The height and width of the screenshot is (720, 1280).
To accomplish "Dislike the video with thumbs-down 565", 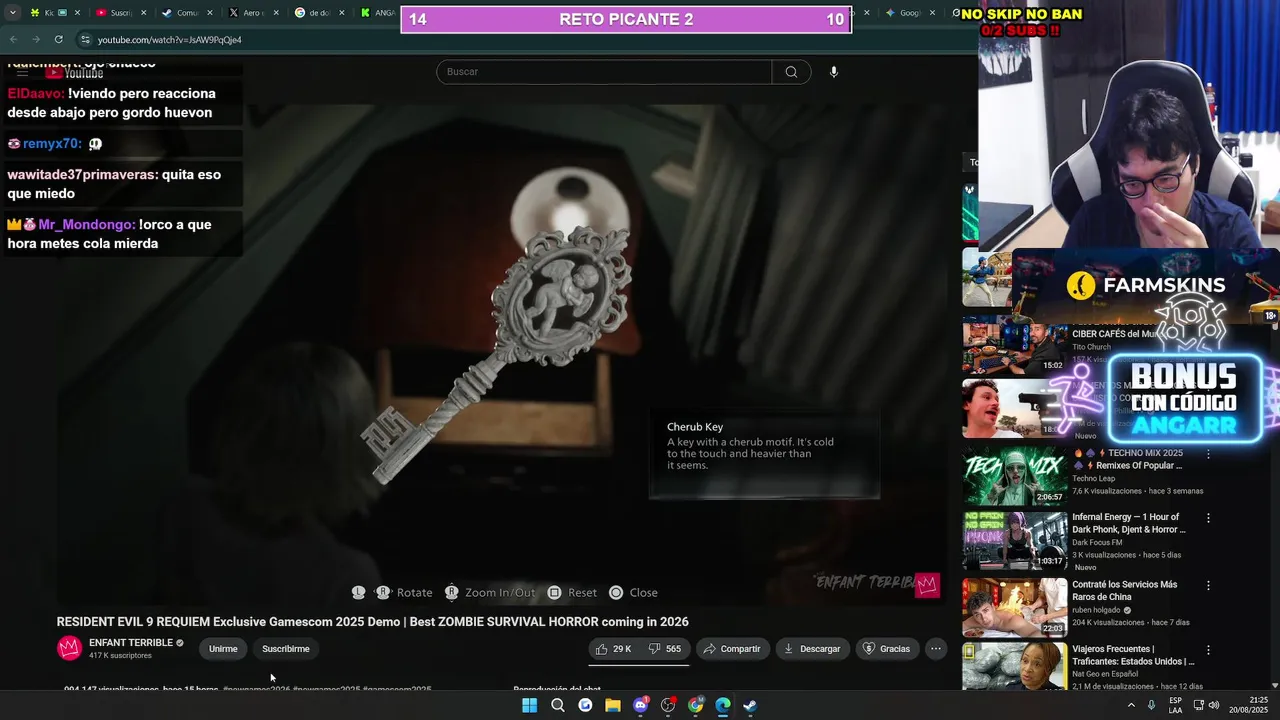I will (x=665, y=649).
